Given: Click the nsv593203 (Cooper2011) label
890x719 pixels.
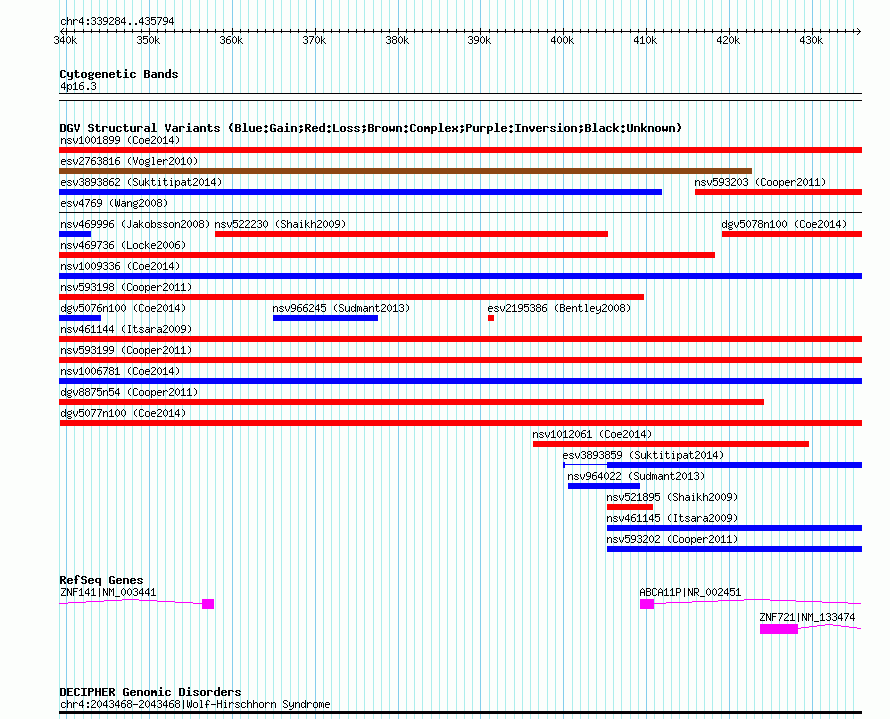Looking at the screenshot, I should pos(760,182).
